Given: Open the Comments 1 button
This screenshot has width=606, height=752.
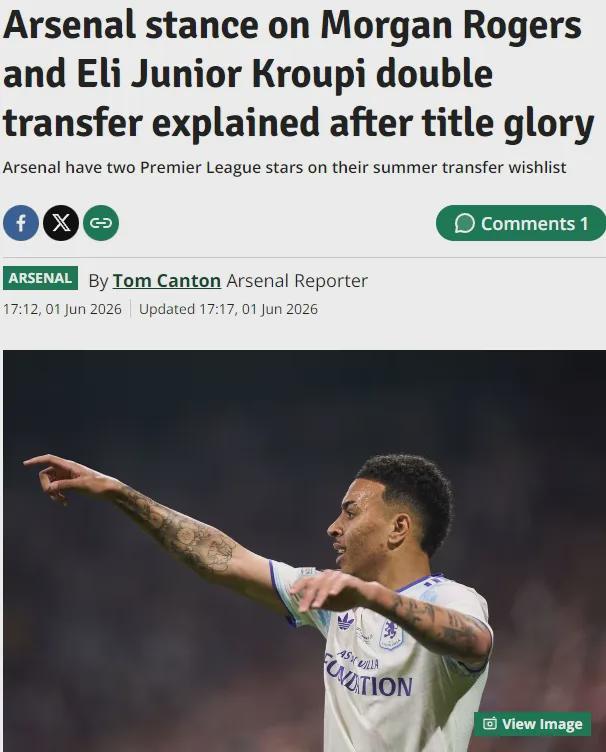Looking at the screenshot, I should click(x=521, y=223).
